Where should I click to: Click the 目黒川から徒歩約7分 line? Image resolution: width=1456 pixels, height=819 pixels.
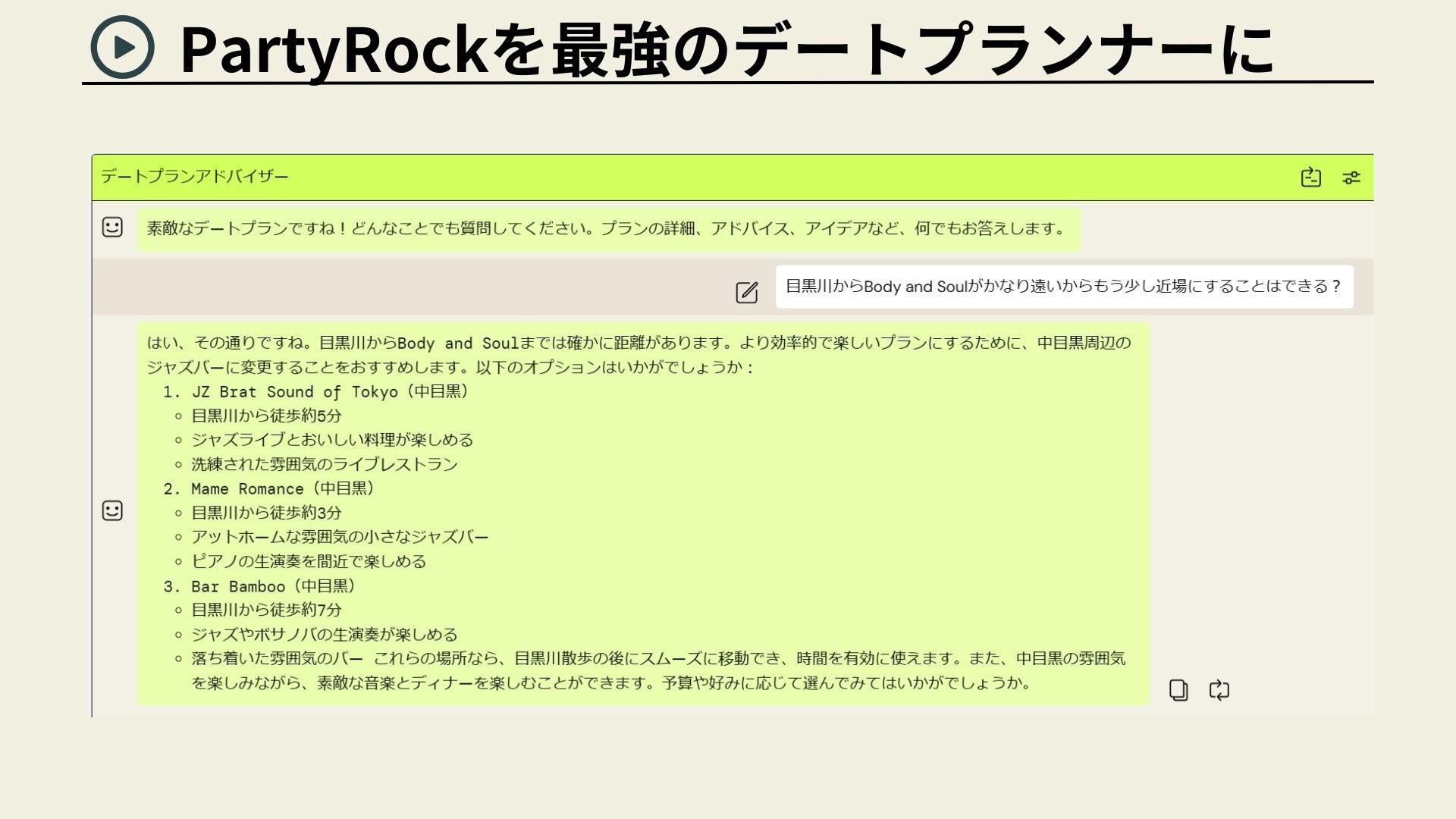266,610
